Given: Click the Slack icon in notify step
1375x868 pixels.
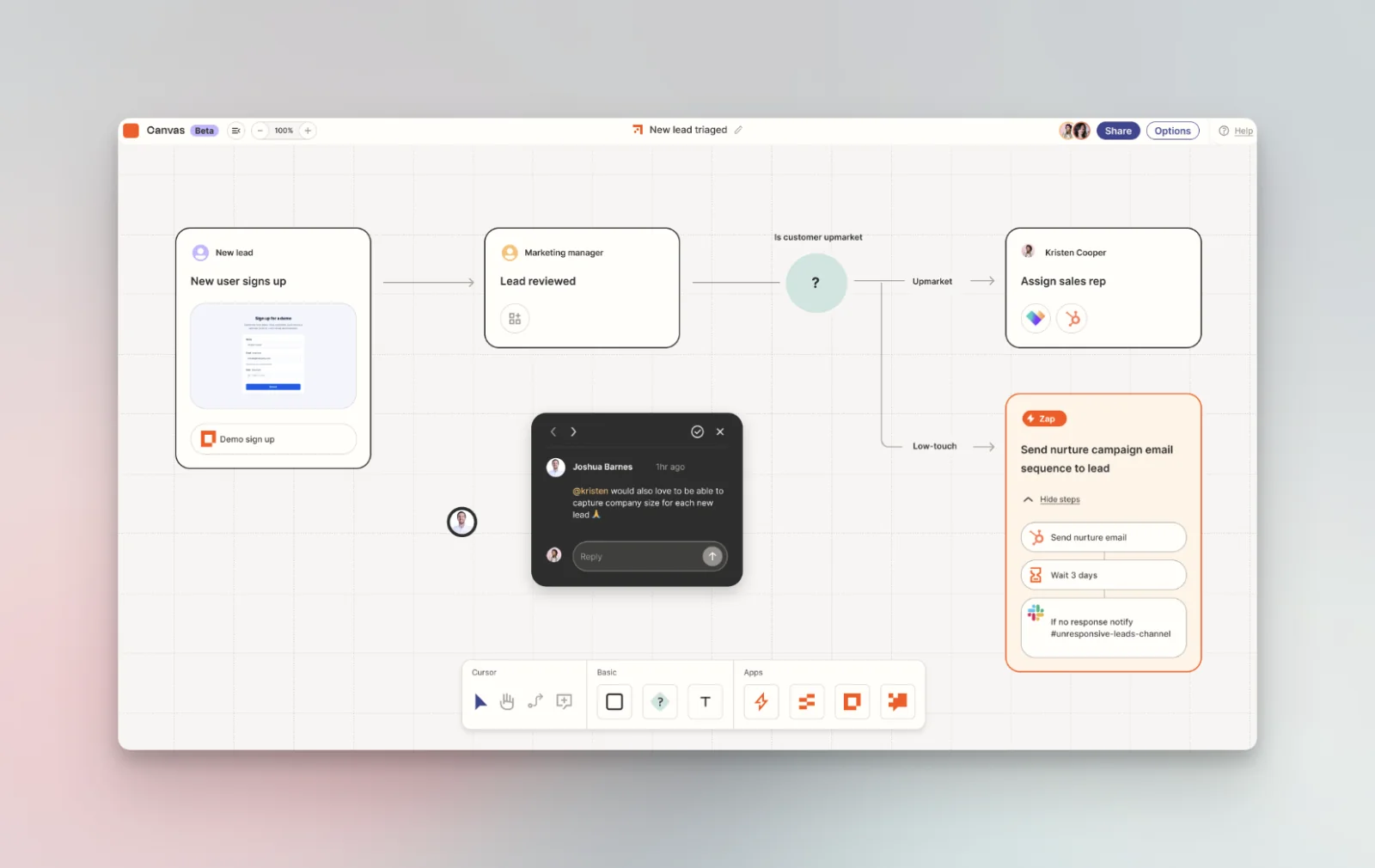Looking at the screenshot, I should [1036, 613].
